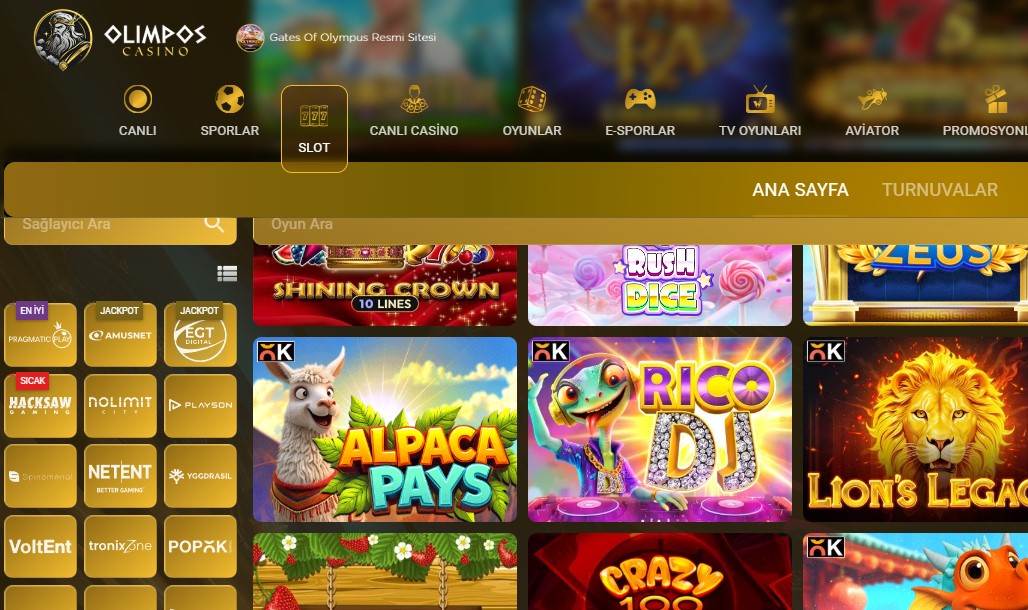This screenshot has height=610, width=1028.
Task: Click the provider search magnifier icon
Action: click(x=214, y=224)
